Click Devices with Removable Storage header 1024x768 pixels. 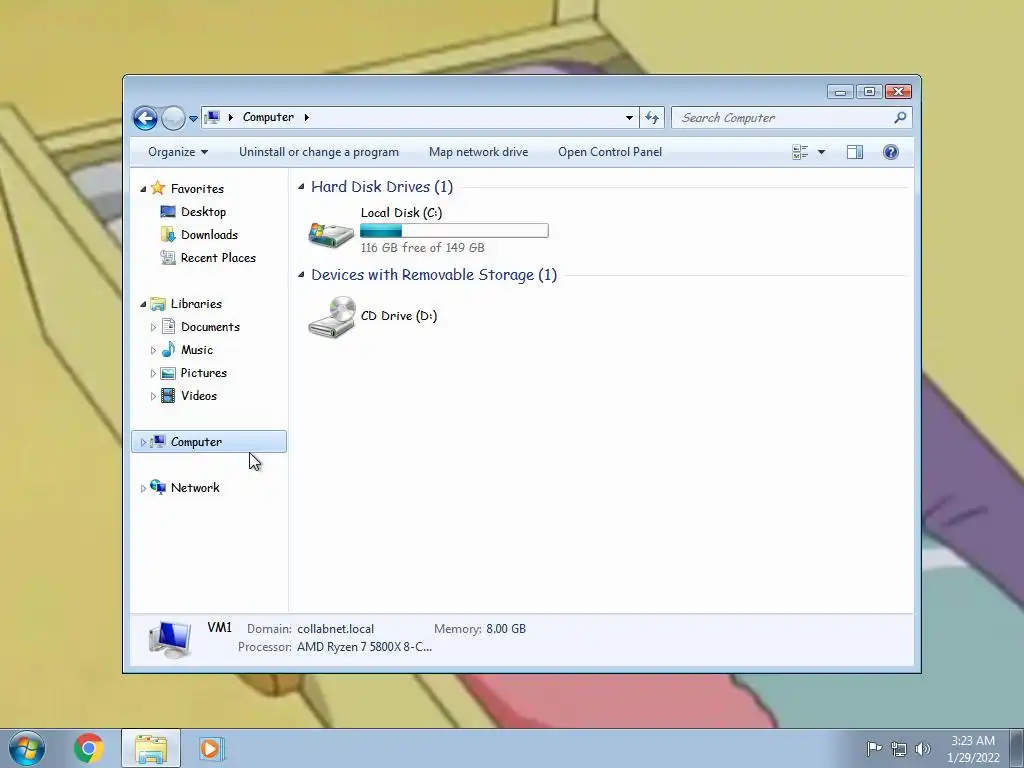[x=434, y=275]
